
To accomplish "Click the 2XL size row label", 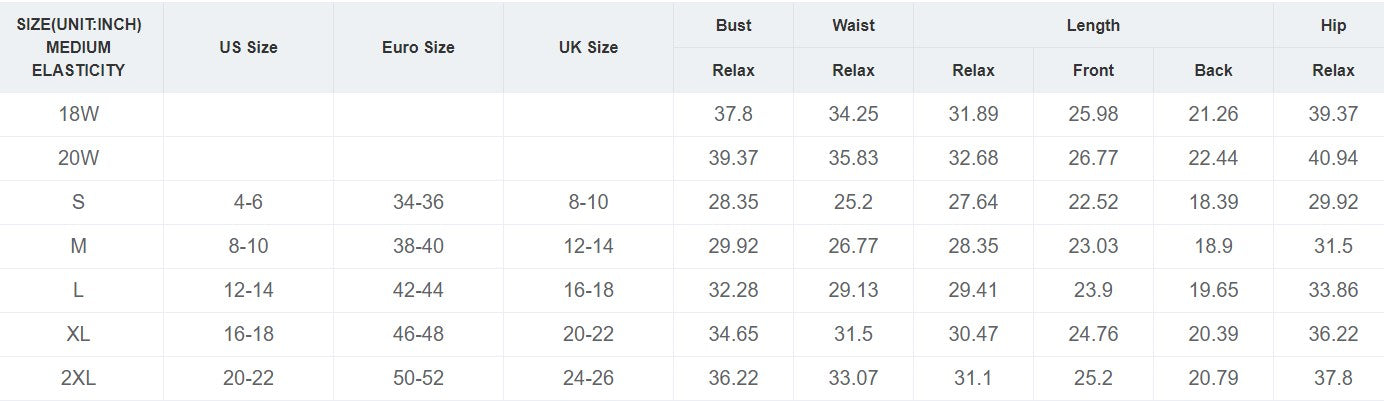I will [x=79, y=378].
